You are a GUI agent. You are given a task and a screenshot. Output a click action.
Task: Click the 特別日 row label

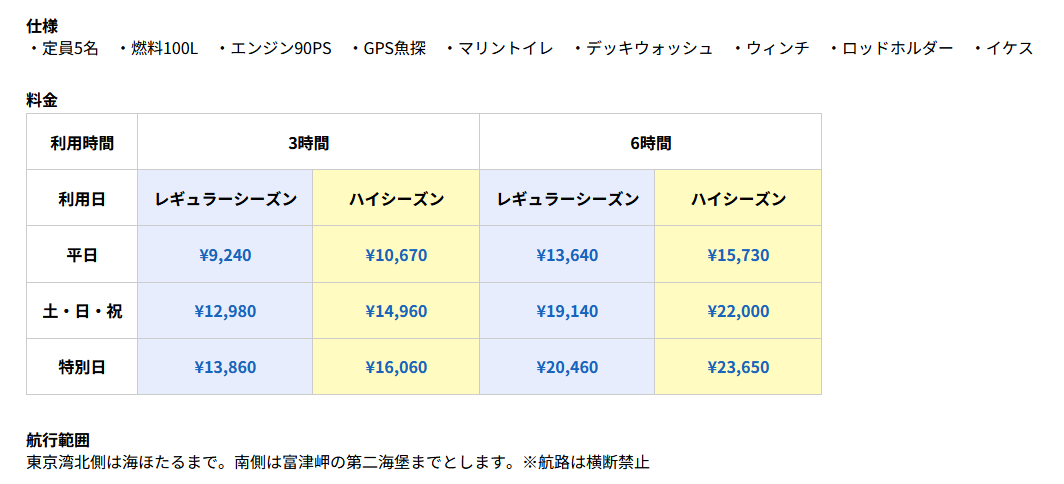point(82,367)
